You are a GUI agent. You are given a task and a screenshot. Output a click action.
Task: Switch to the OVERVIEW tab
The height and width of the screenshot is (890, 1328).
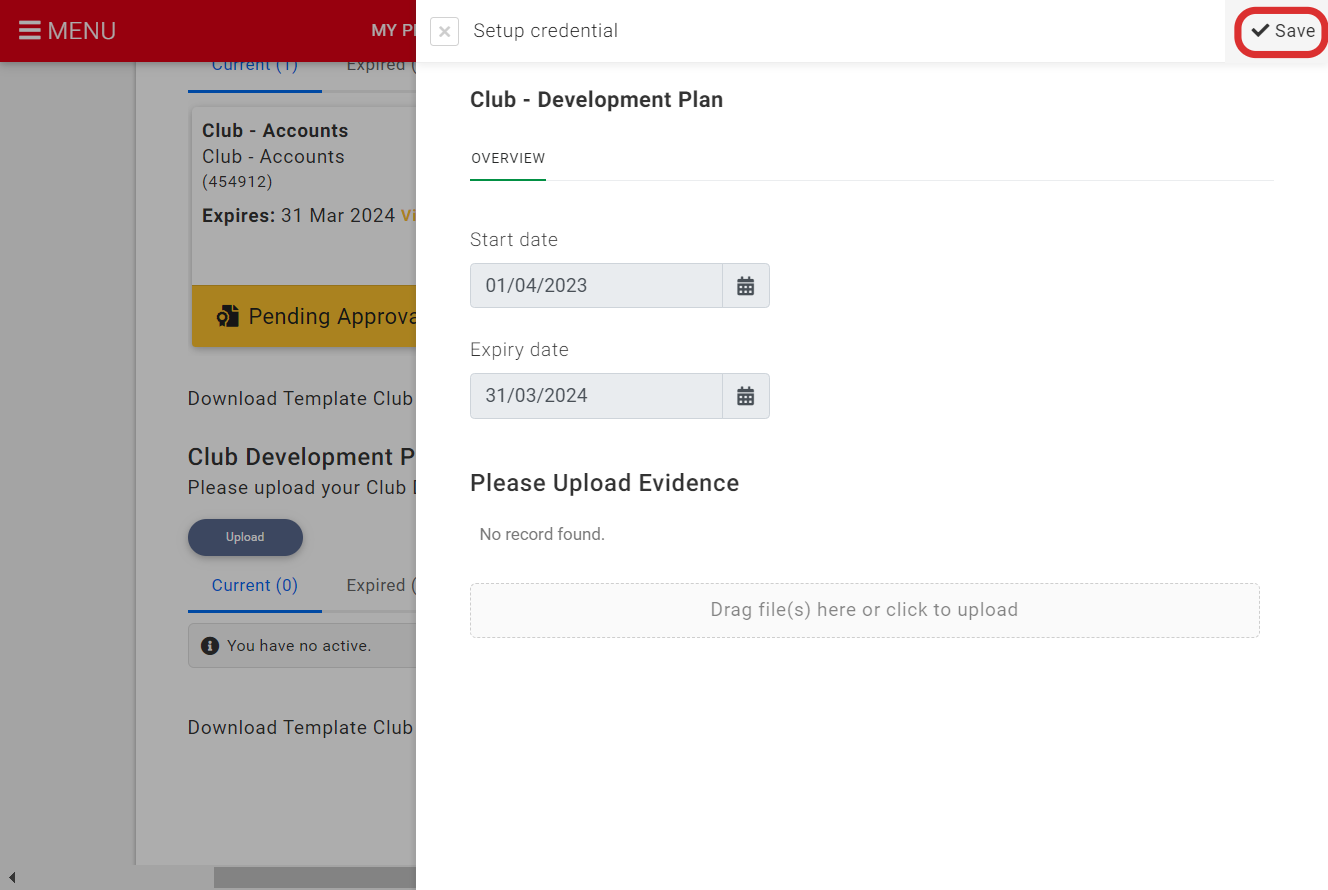508,158
